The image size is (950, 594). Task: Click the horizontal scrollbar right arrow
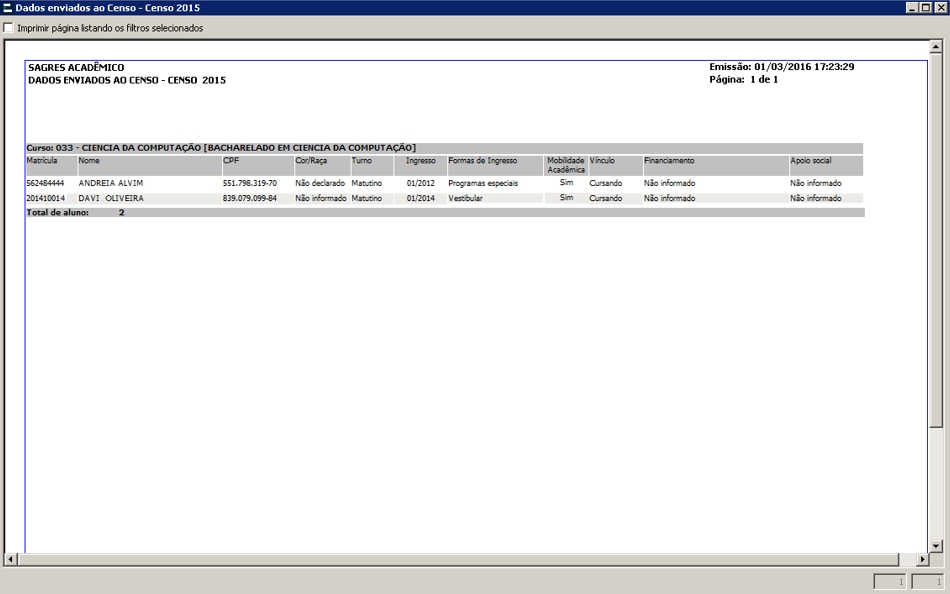click(x=923, y=560)
